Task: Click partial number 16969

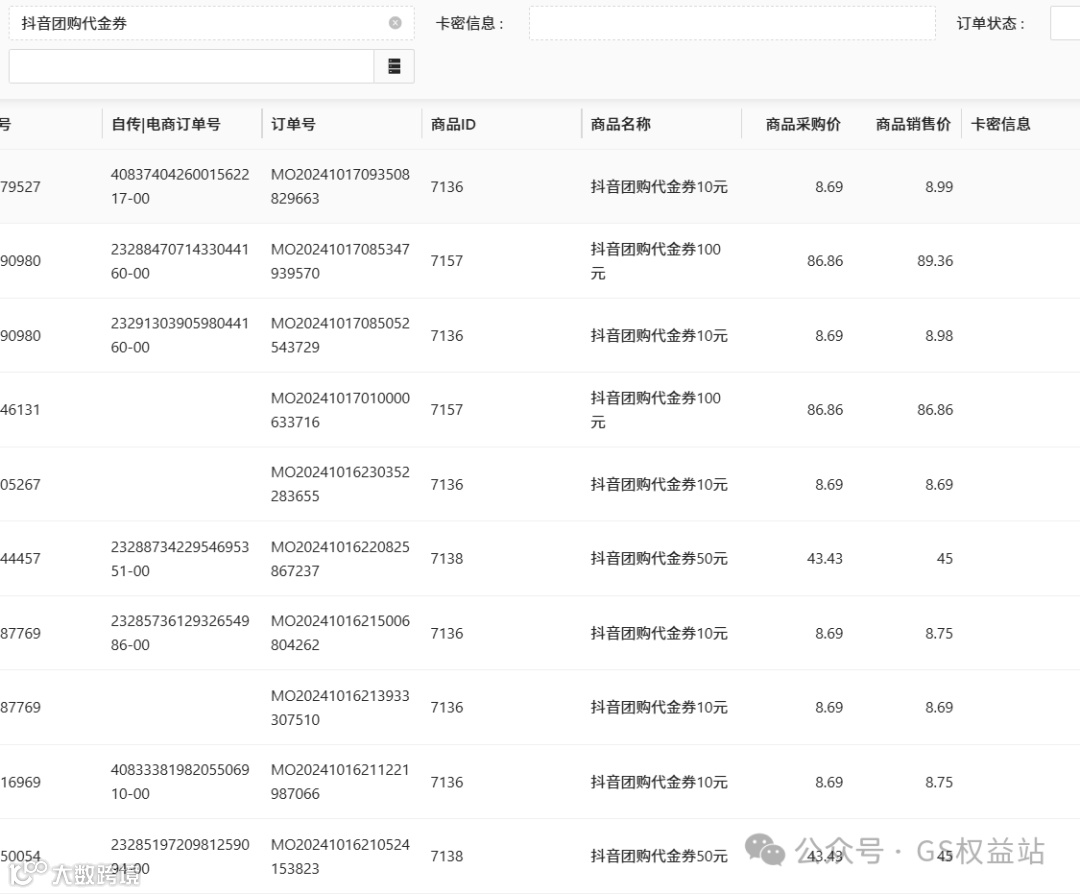Action: (x=20, y=782)
